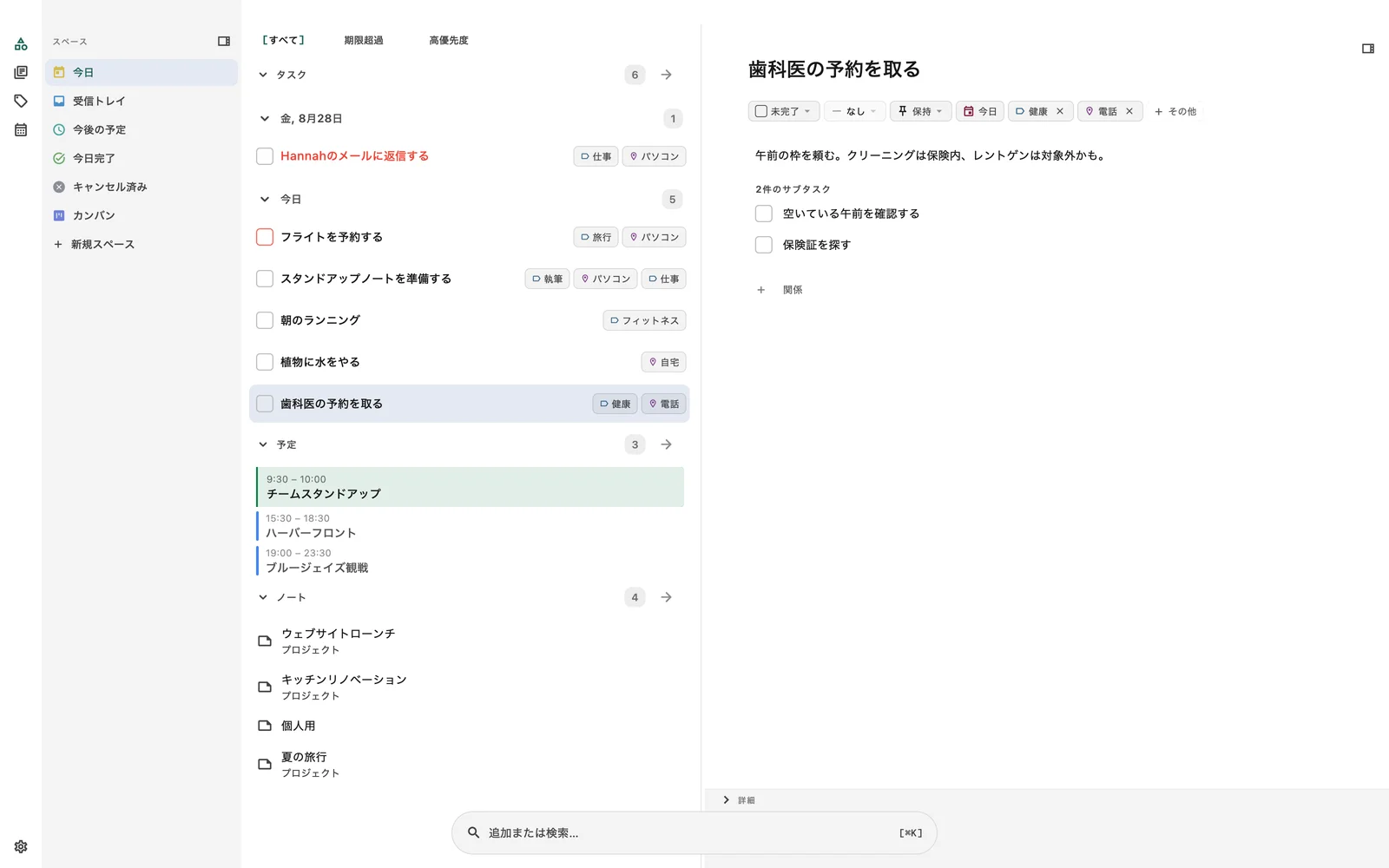Open the ノート section arrow
Screen dimensions: 1389x868
point(666,597)
